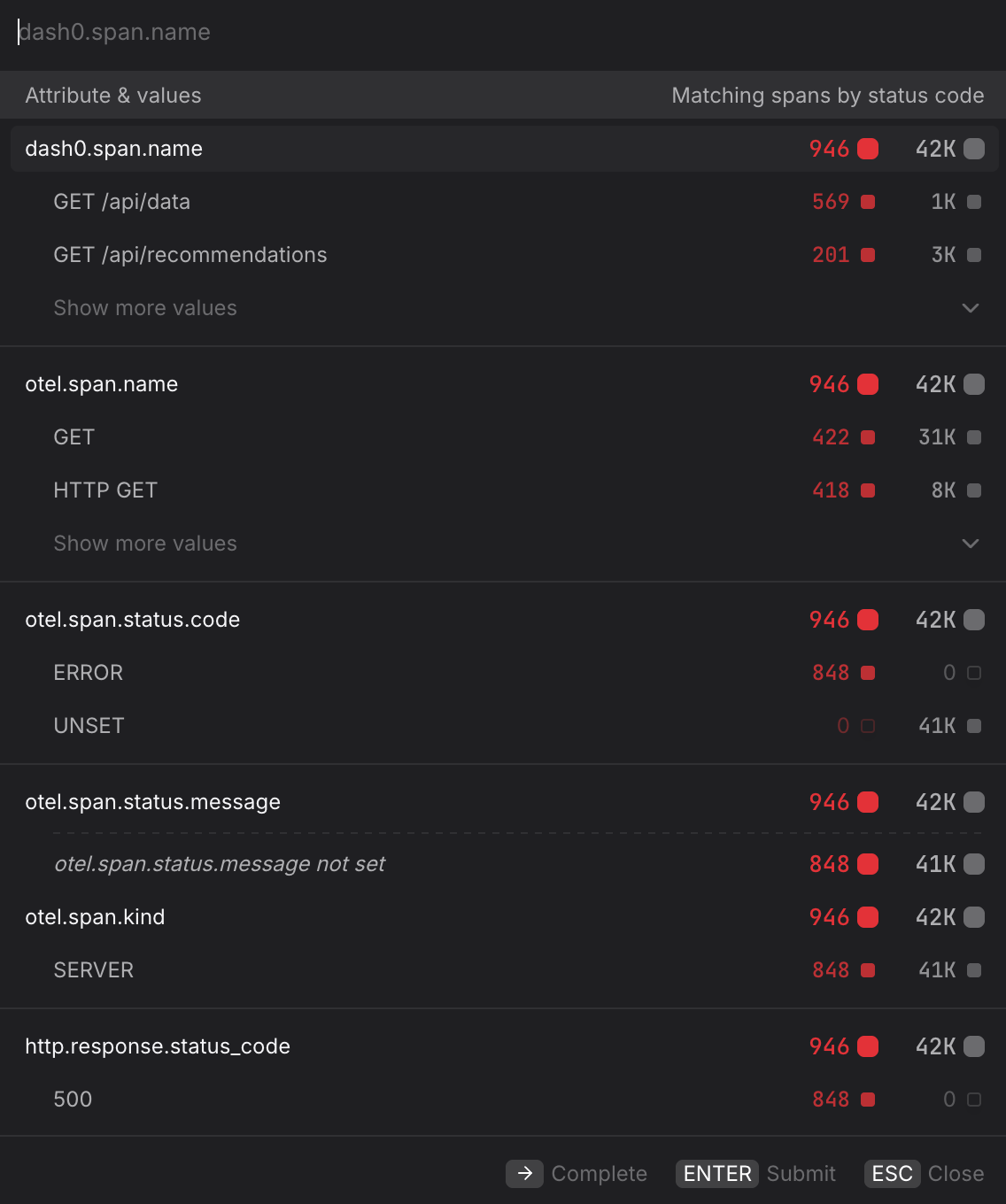The width and height of the screenshot is (1006, 1204).
Task: Click the arrow icon inside the Complete button
Action: [524, 1174]
